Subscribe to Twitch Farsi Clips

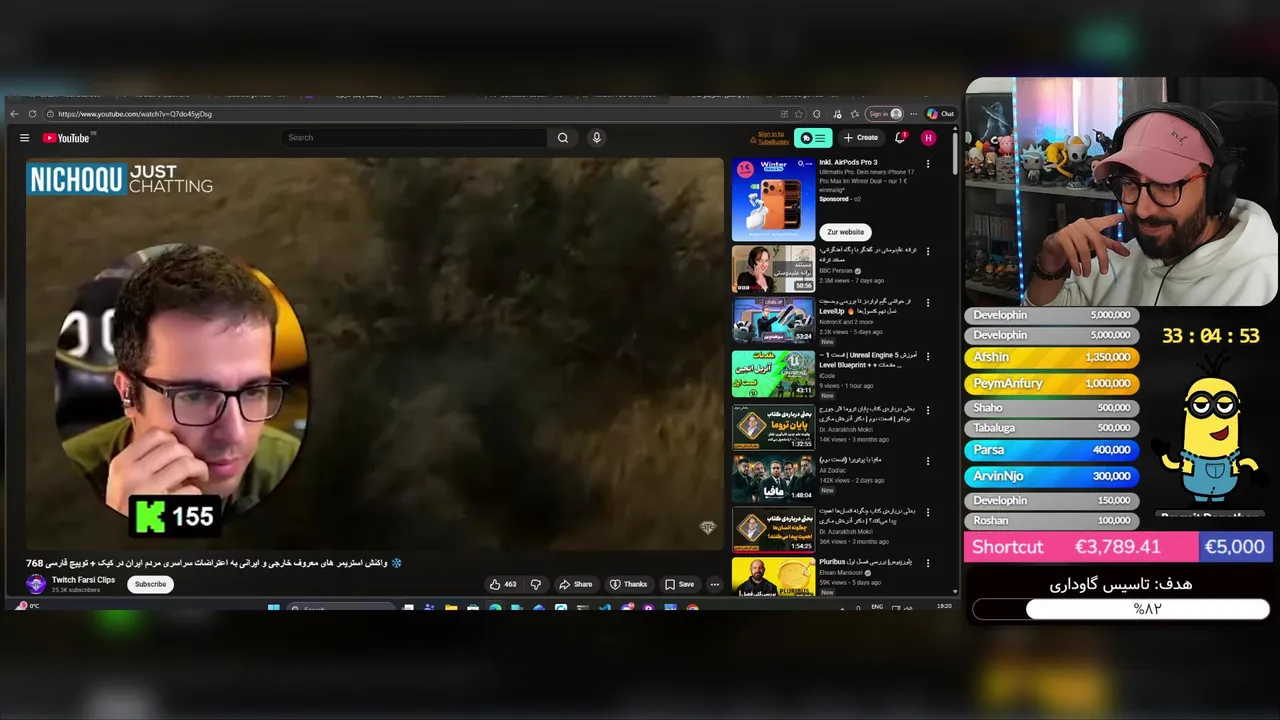coord(150,584)
